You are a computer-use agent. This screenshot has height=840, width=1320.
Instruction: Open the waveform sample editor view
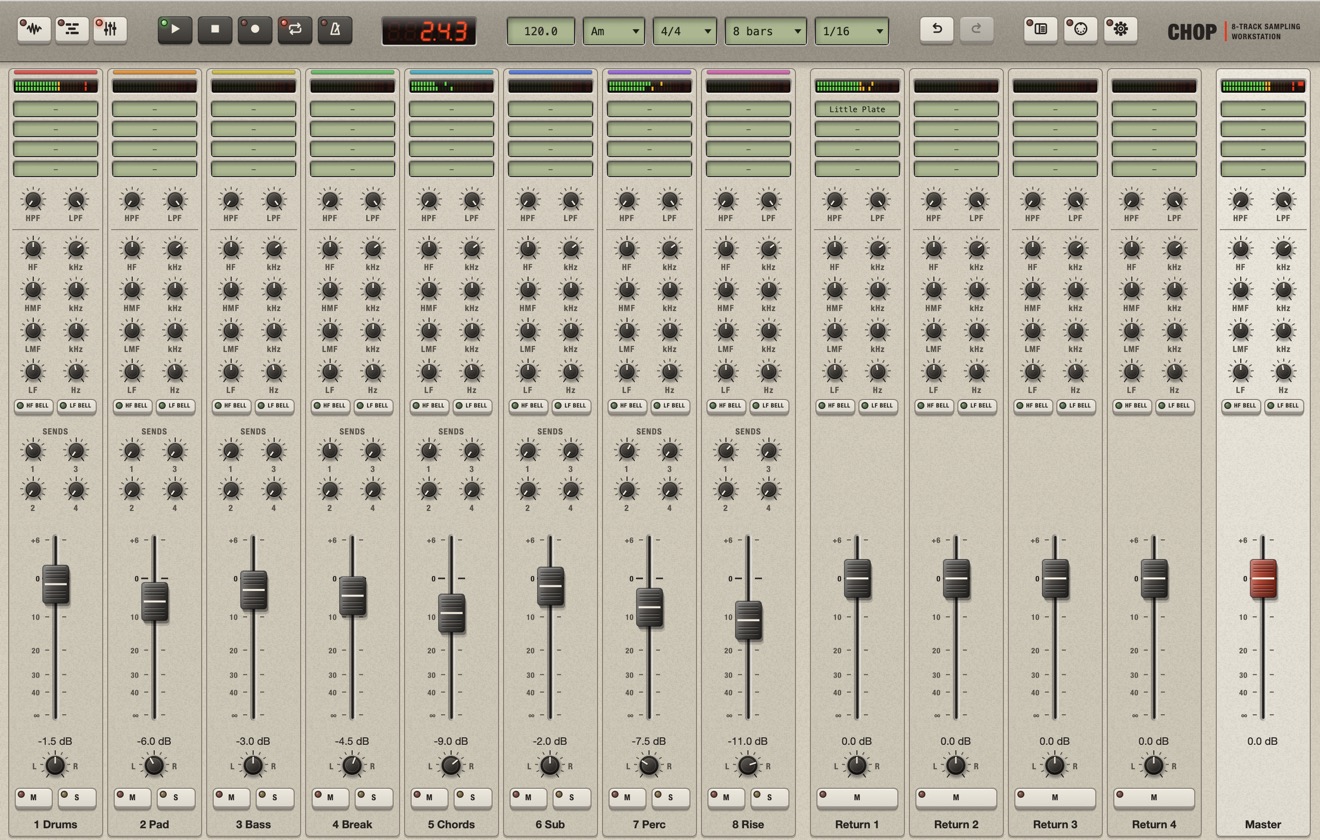[x=34, y=29]
